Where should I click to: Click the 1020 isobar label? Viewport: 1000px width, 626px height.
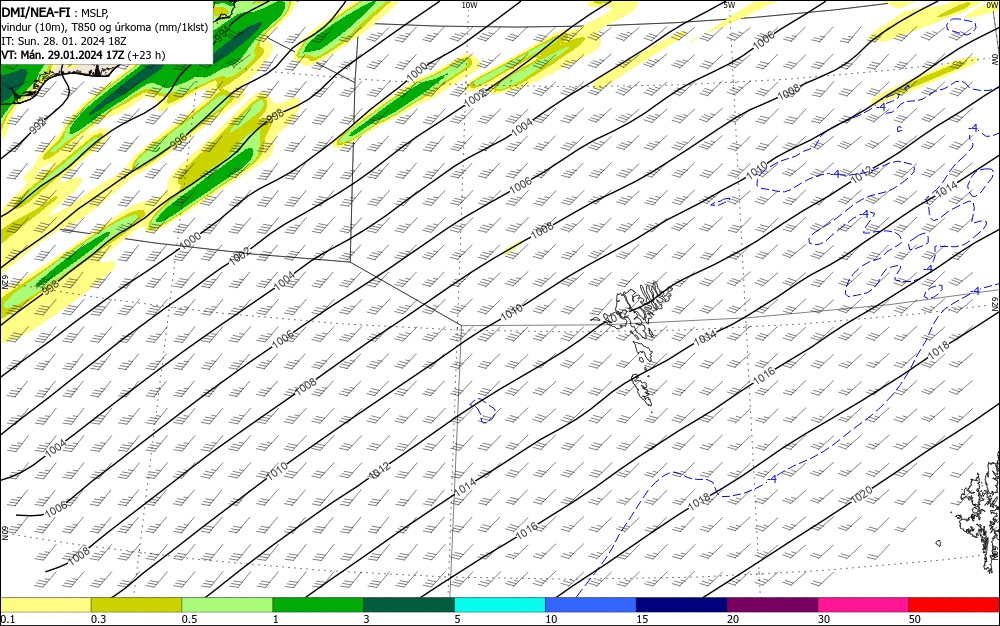click(x=862, y=495)
